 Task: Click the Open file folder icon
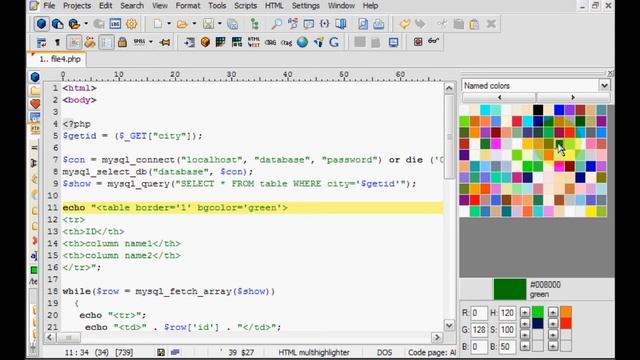[x=182, y=24]
